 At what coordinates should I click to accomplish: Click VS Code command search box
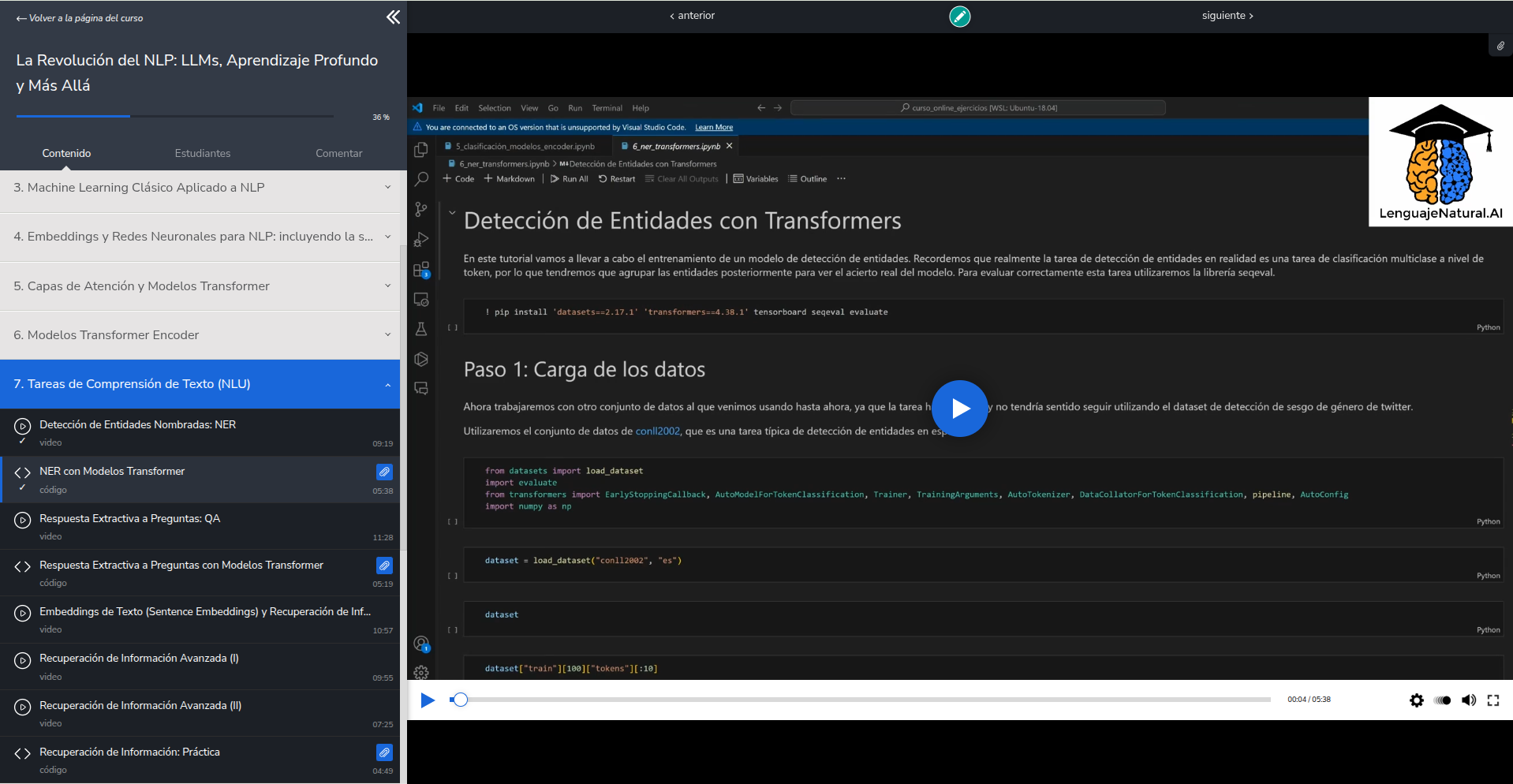click(x=978, y=108)
